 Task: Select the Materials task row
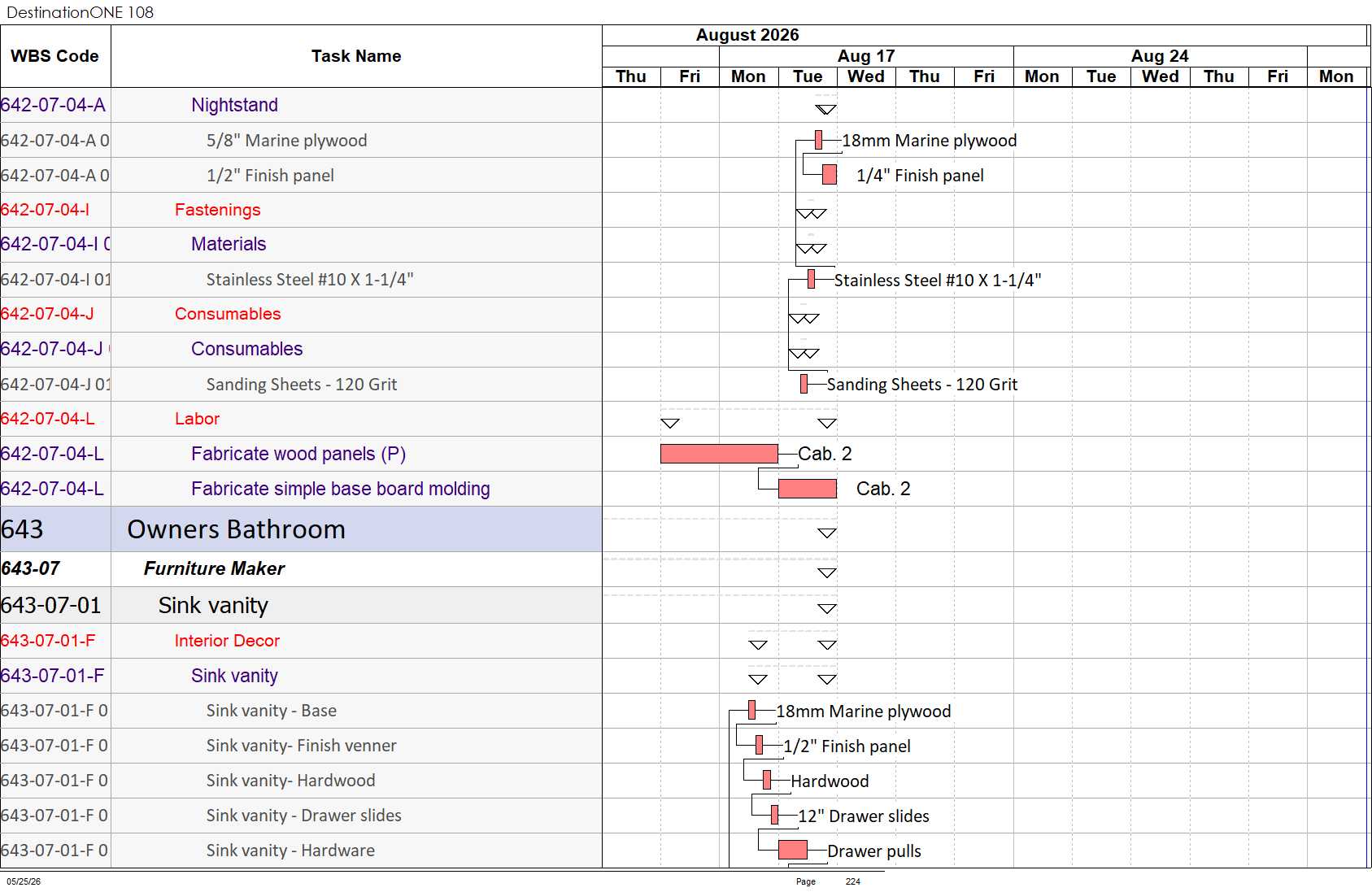(x=301, y=244)
